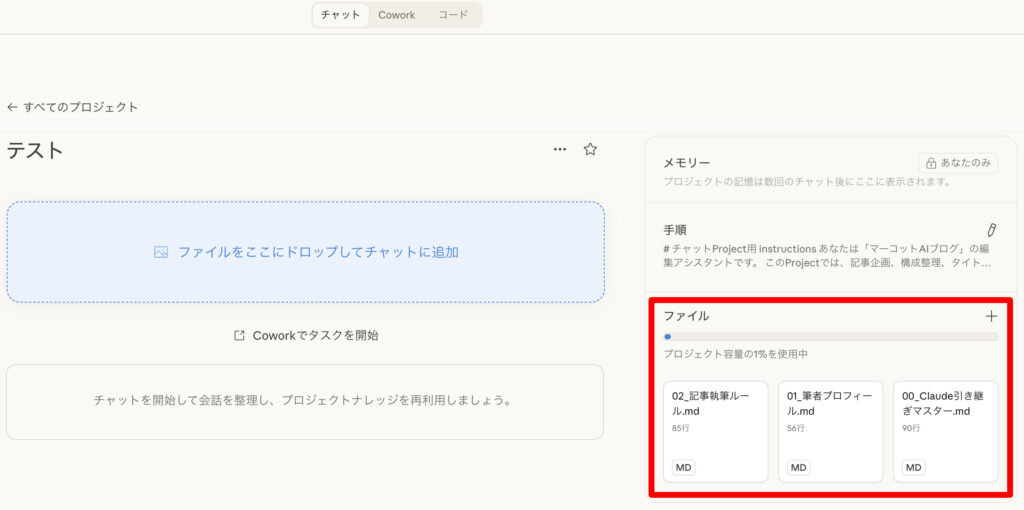
Task: Click the あなたのみ visibility button
Action: (x=958, y=163)
